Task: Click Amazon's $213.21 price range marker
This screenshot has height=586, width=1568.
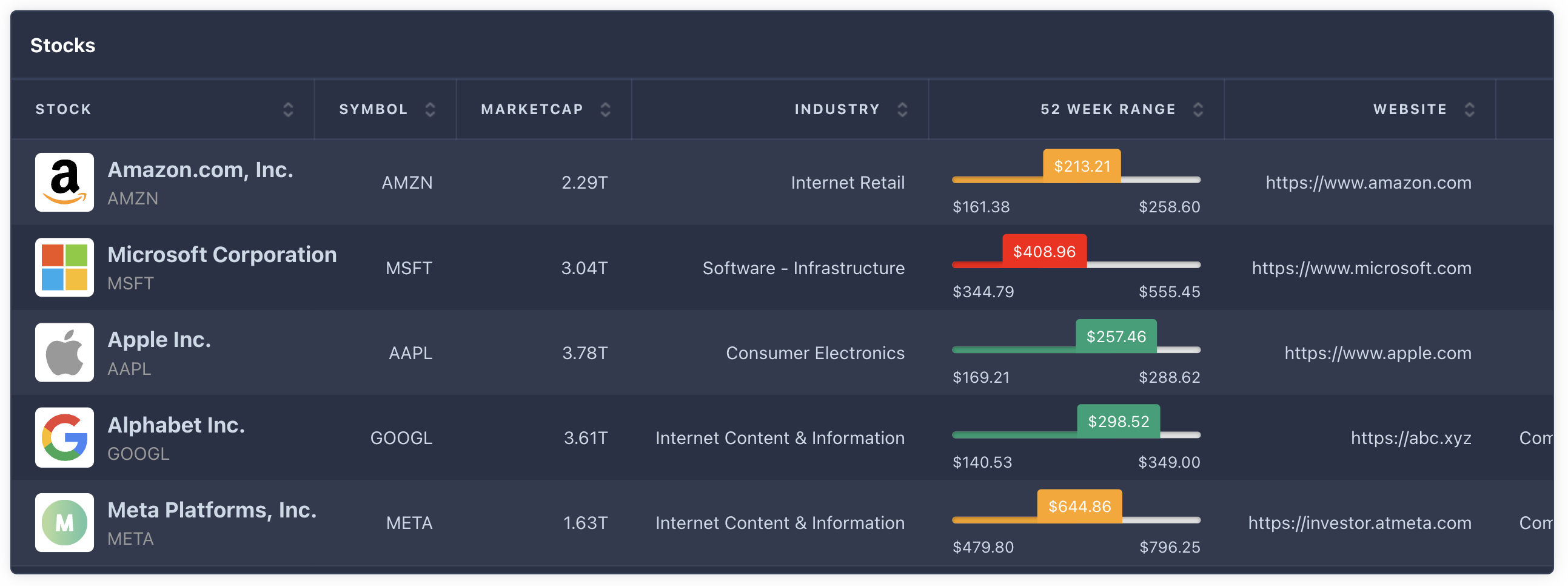Action: [1082, 166]
